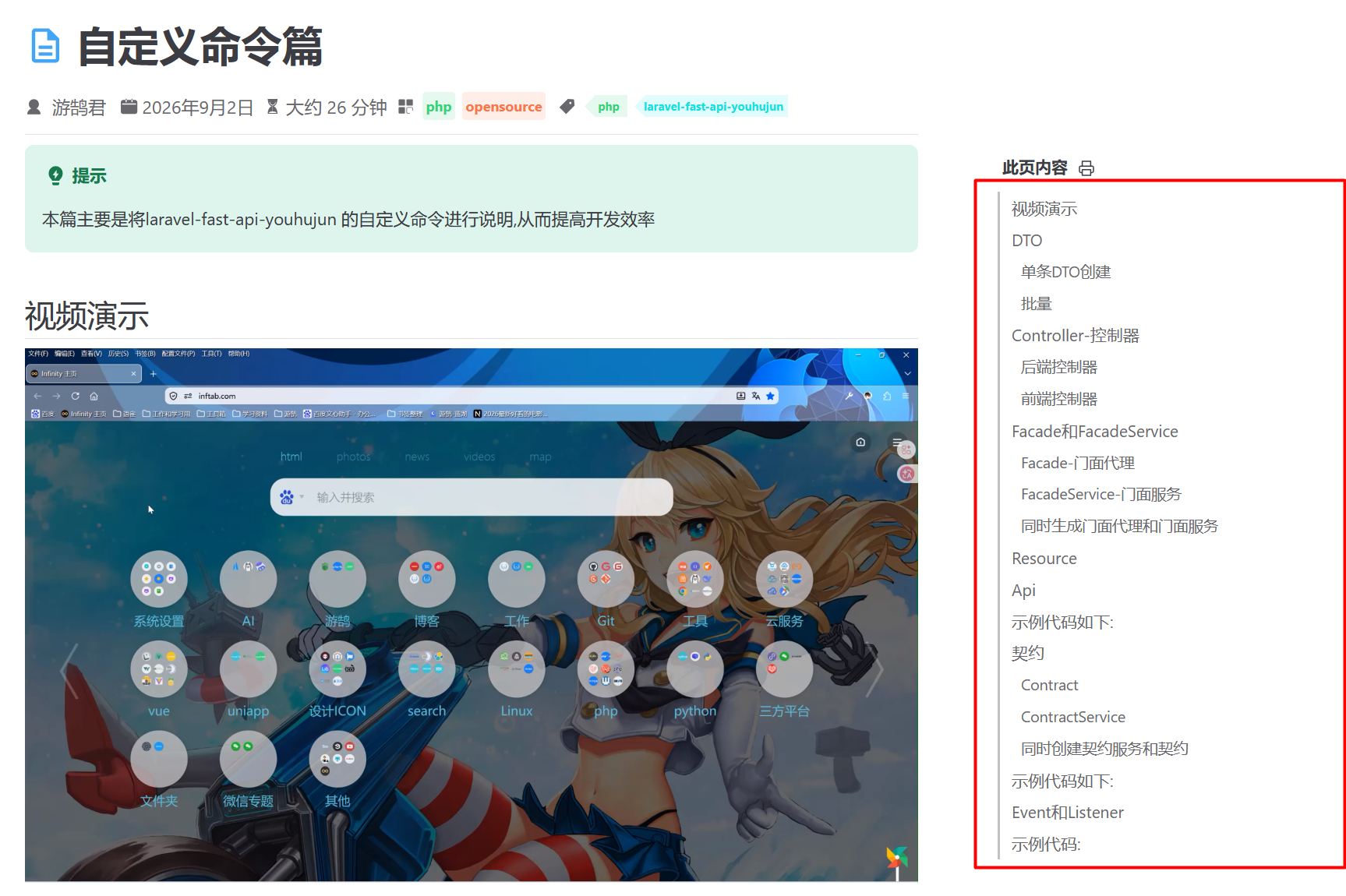Jump to 契约 in the outline
The width and height of the screenshot is (1346, 896).
click(1028, 653)
